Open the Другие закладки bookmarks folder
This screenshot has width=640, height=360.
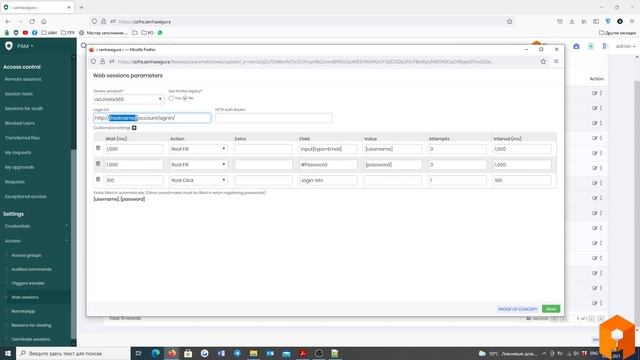tap(618, 33)
